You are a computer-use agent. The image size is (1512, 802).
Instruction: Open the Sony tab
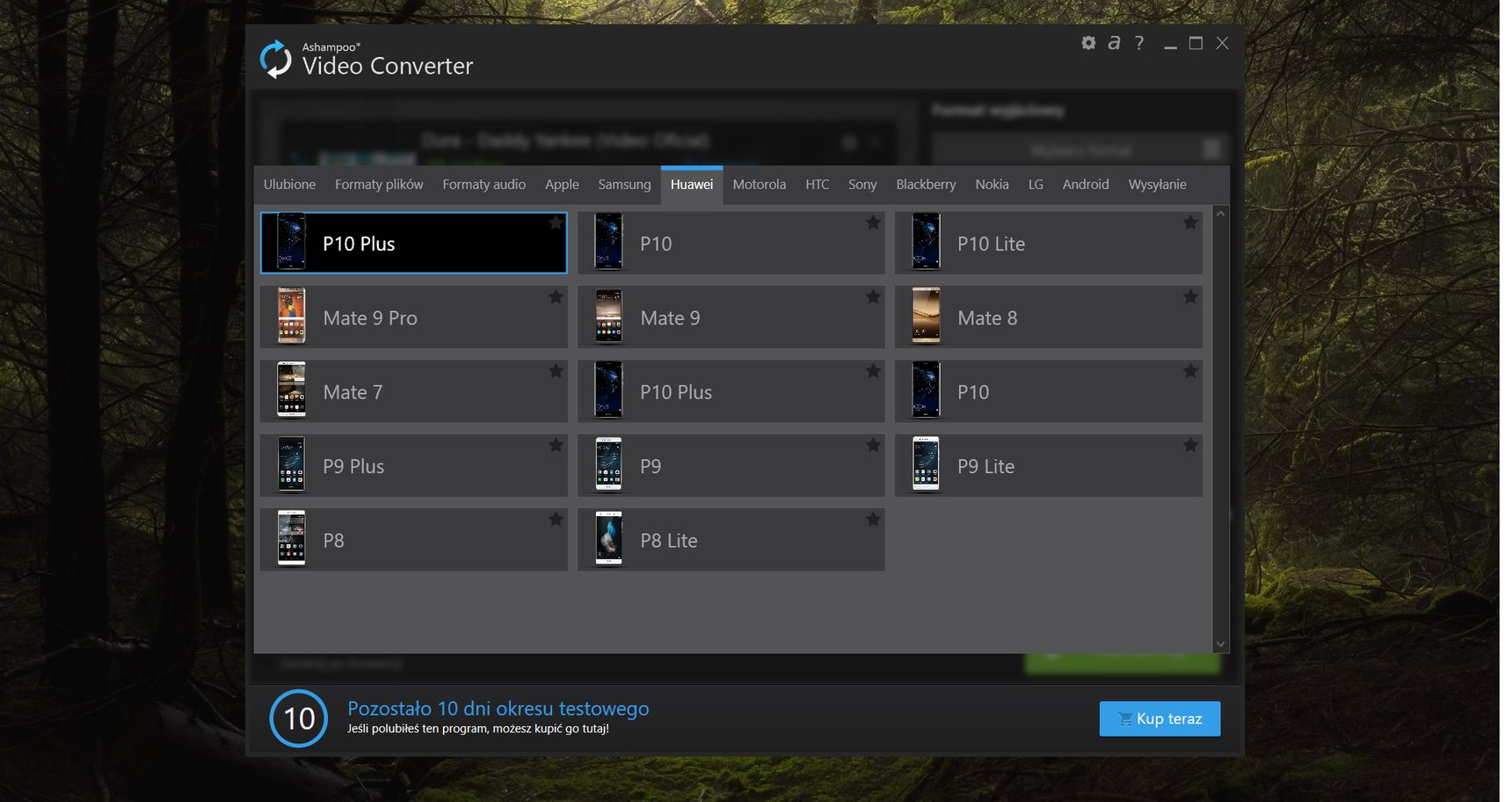[862, 185]
